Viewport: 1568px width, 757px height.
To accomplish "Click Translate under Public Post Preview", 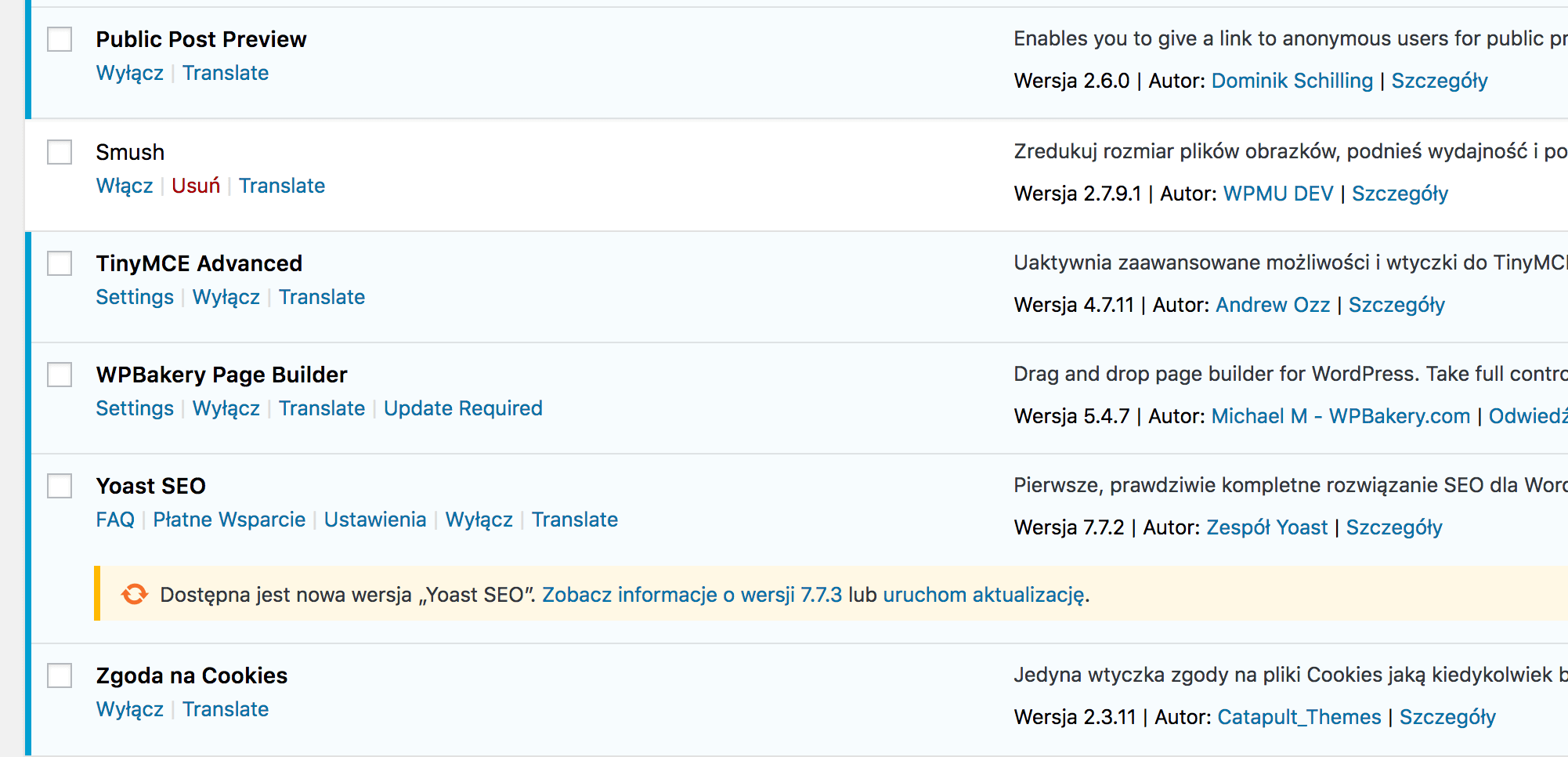I will 226,73.
